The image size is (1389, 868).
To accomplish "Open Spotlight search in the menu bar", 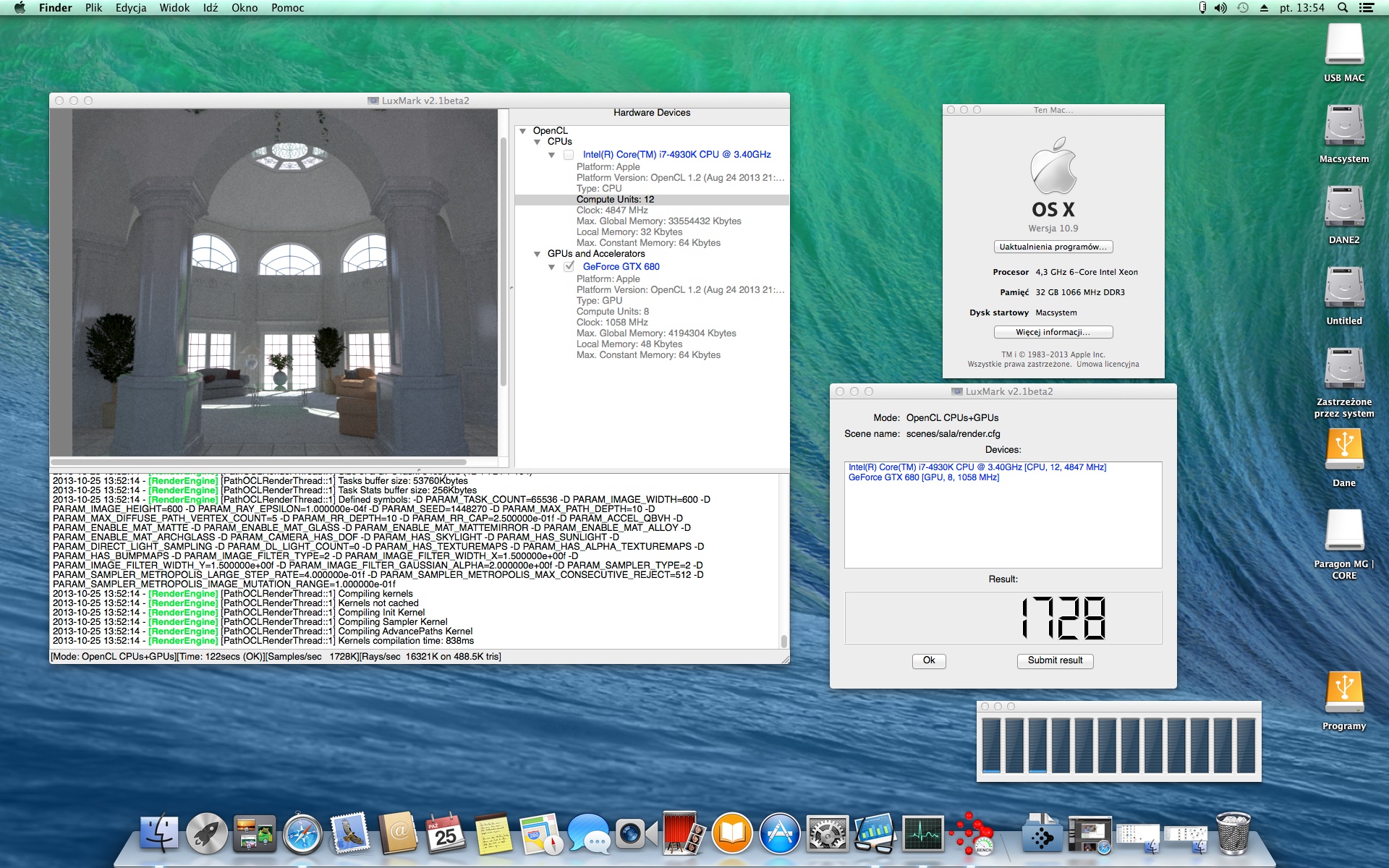I will tap(1343, 8).
